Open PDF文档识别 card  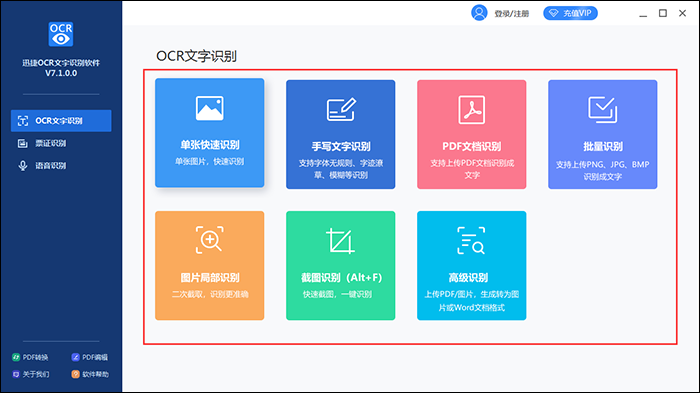coord(471,134)
